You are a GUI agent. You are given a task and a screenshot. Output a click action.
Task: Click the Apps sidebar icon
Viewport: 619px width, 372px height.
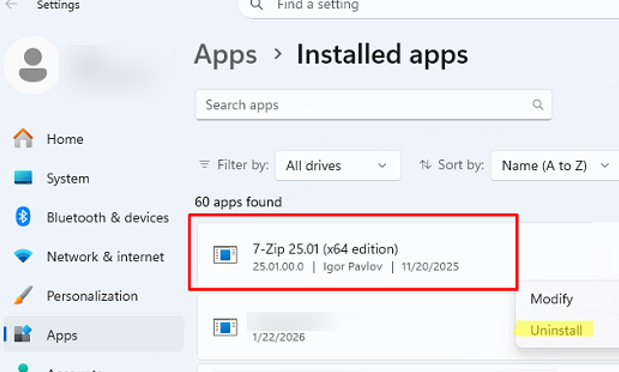tap(23, 334)
